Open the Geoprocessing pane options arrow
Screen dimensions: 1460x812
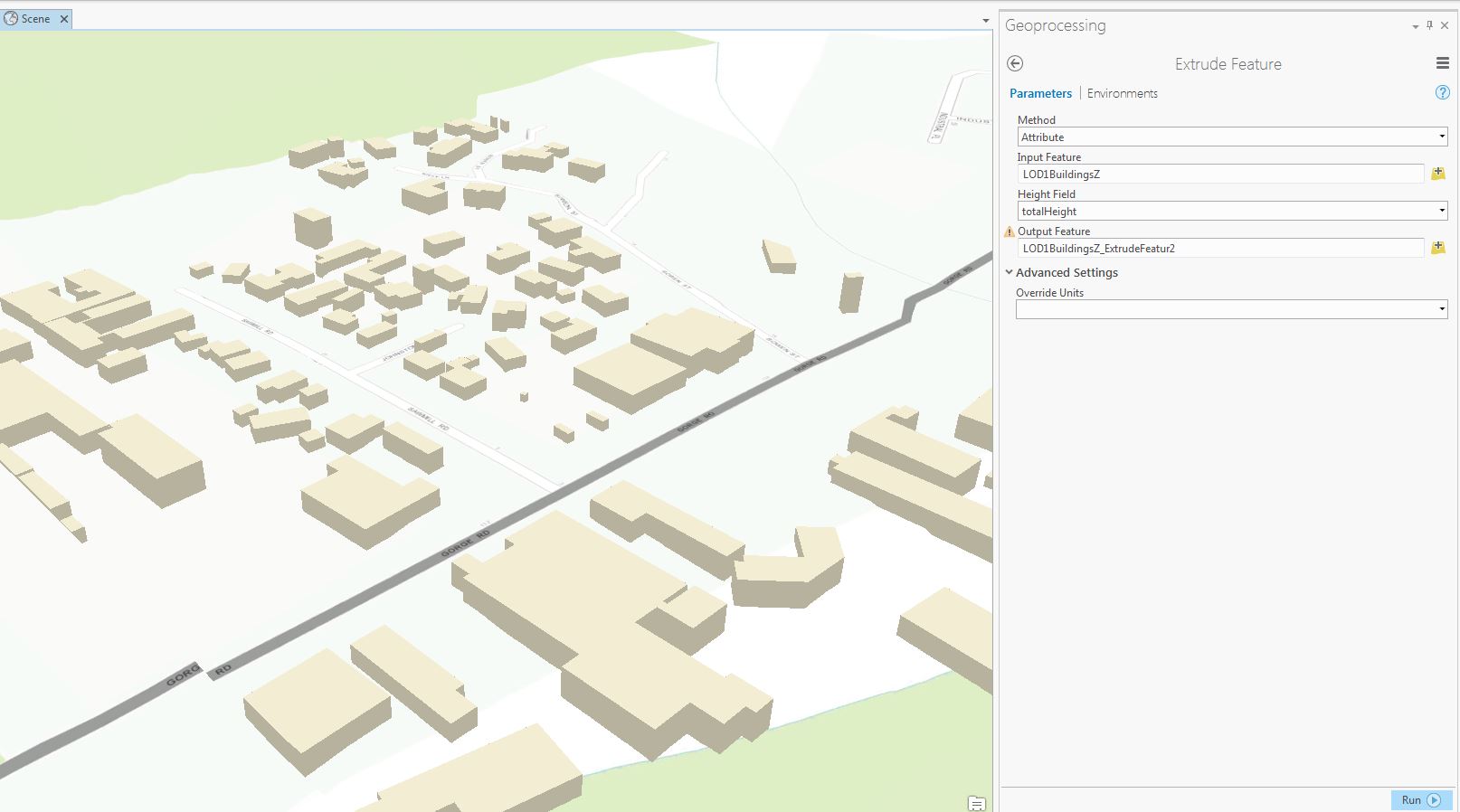pos(1416,26)
